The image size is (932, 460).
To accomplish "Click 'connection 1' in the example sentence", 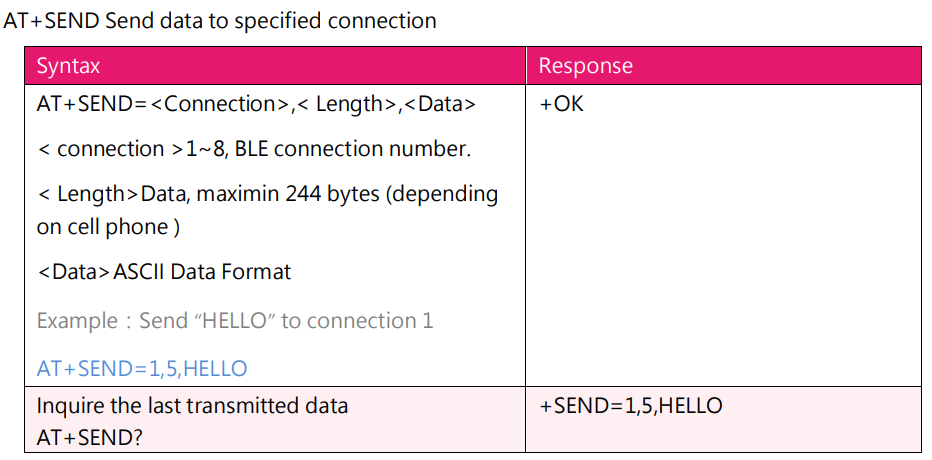I will (370, 321).
